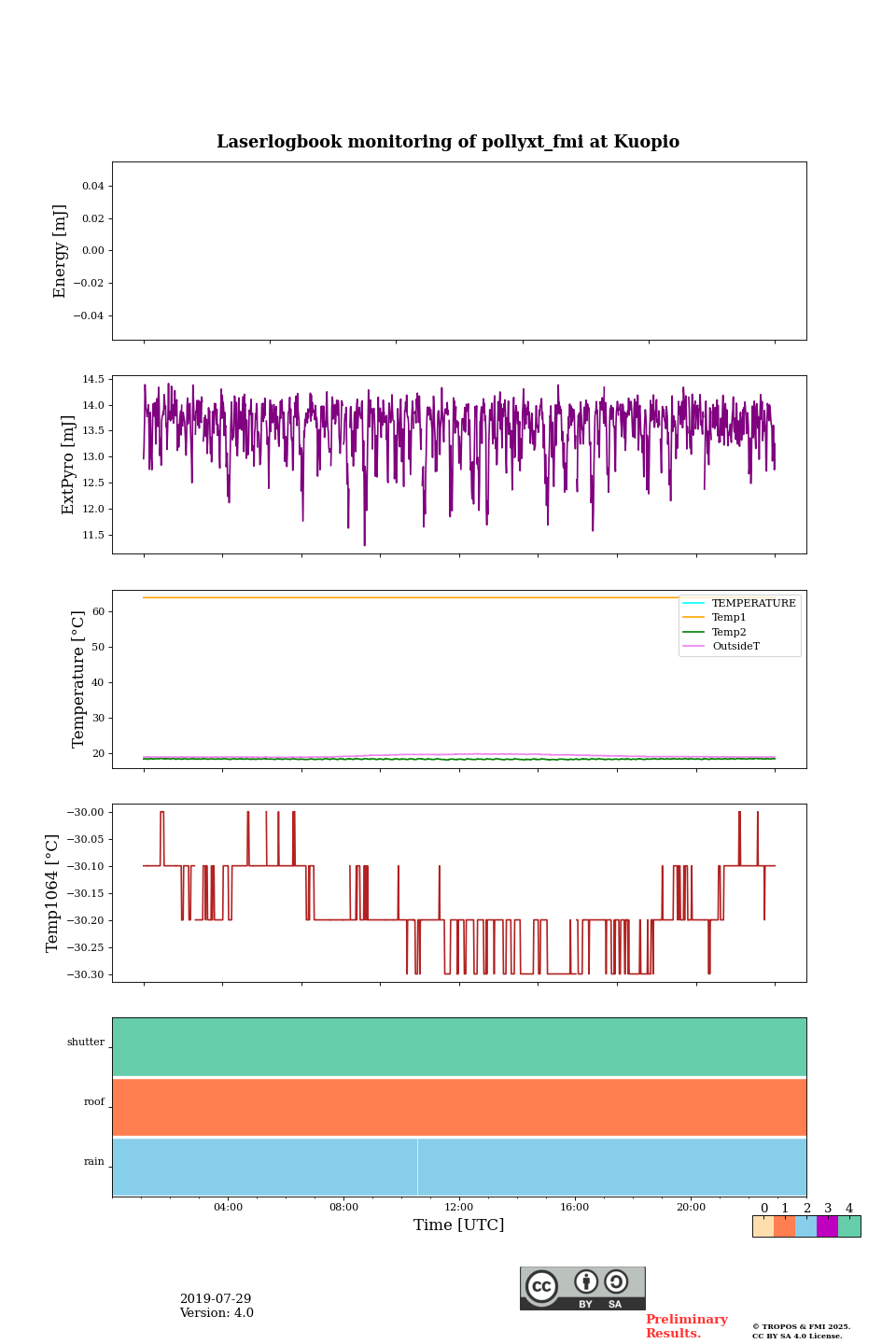This screenshot has width=896, height=1344.
Task: Click the 12:00 time axis tick label
Action: [459, 1207]
